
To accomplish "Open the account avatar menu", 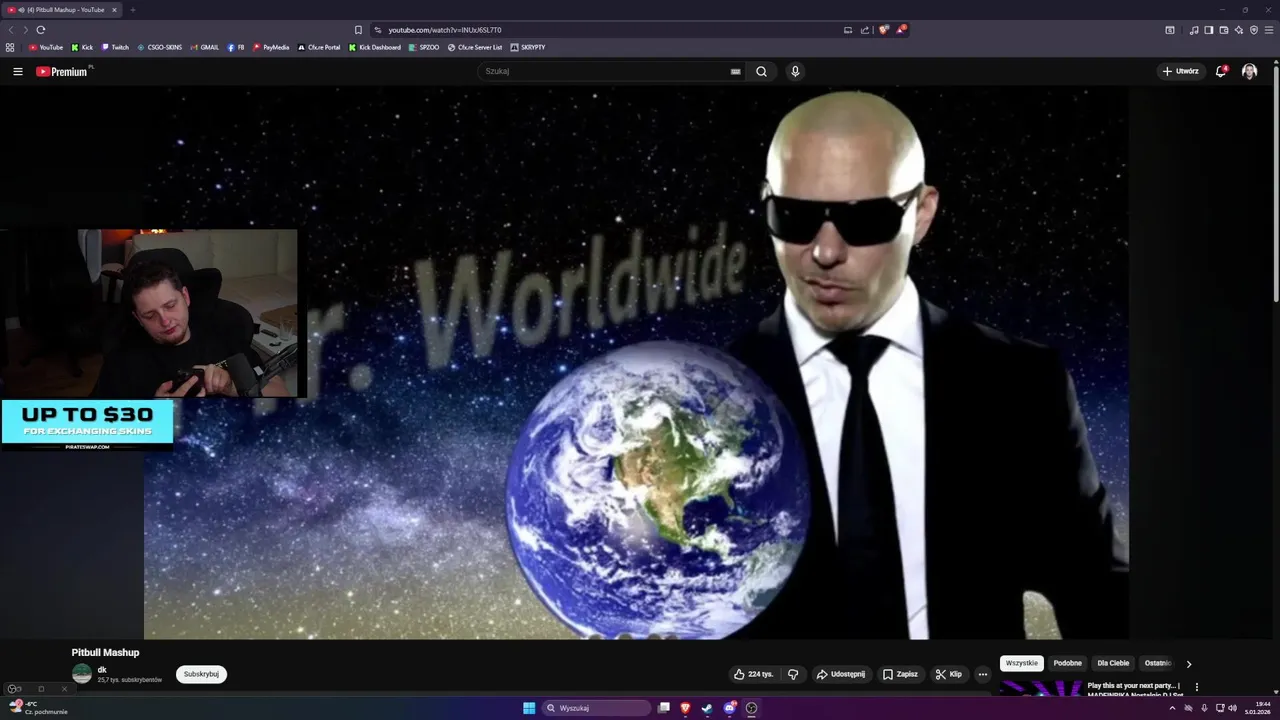I will 1249,71.
